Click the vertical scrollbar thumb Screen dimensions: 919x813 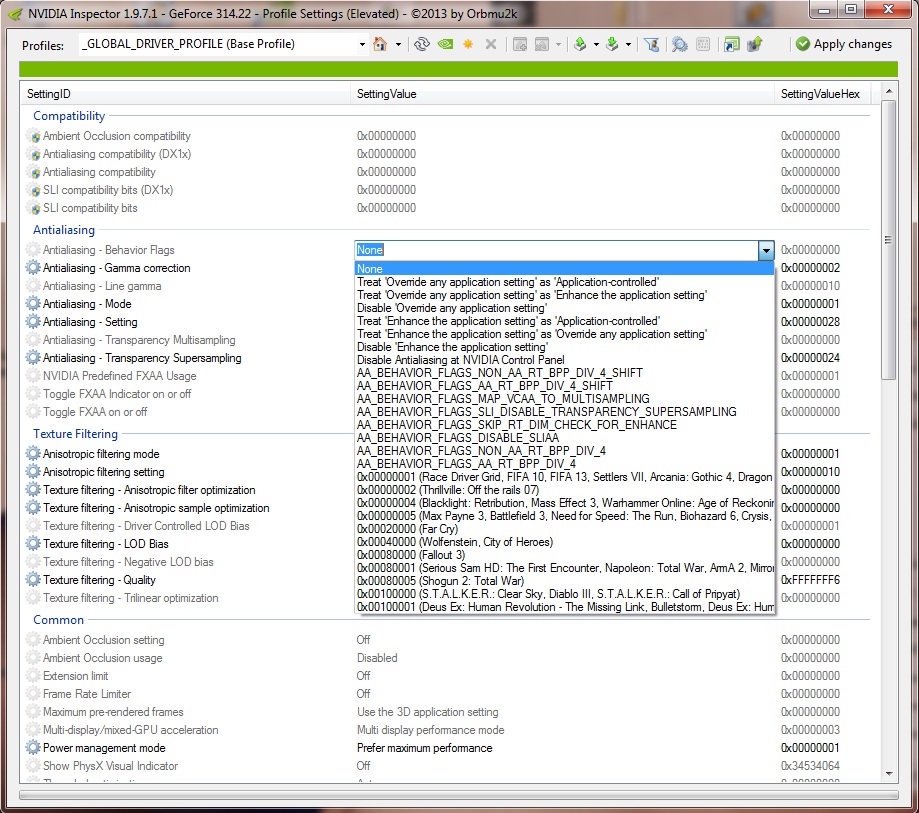tap(889, 240)
